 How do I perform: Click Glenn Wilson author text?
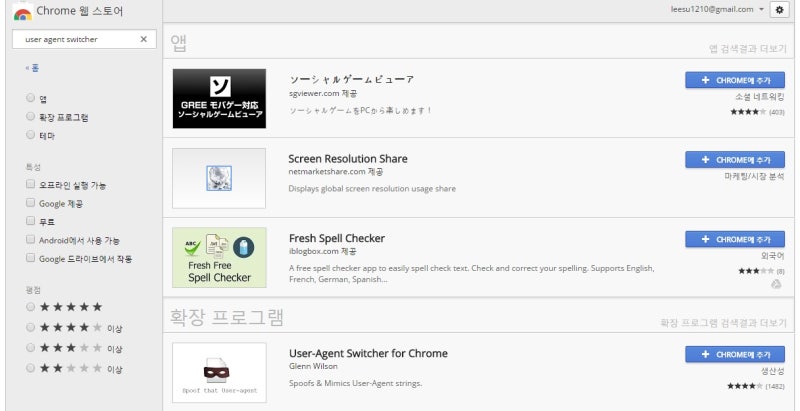tap(313, 366)
